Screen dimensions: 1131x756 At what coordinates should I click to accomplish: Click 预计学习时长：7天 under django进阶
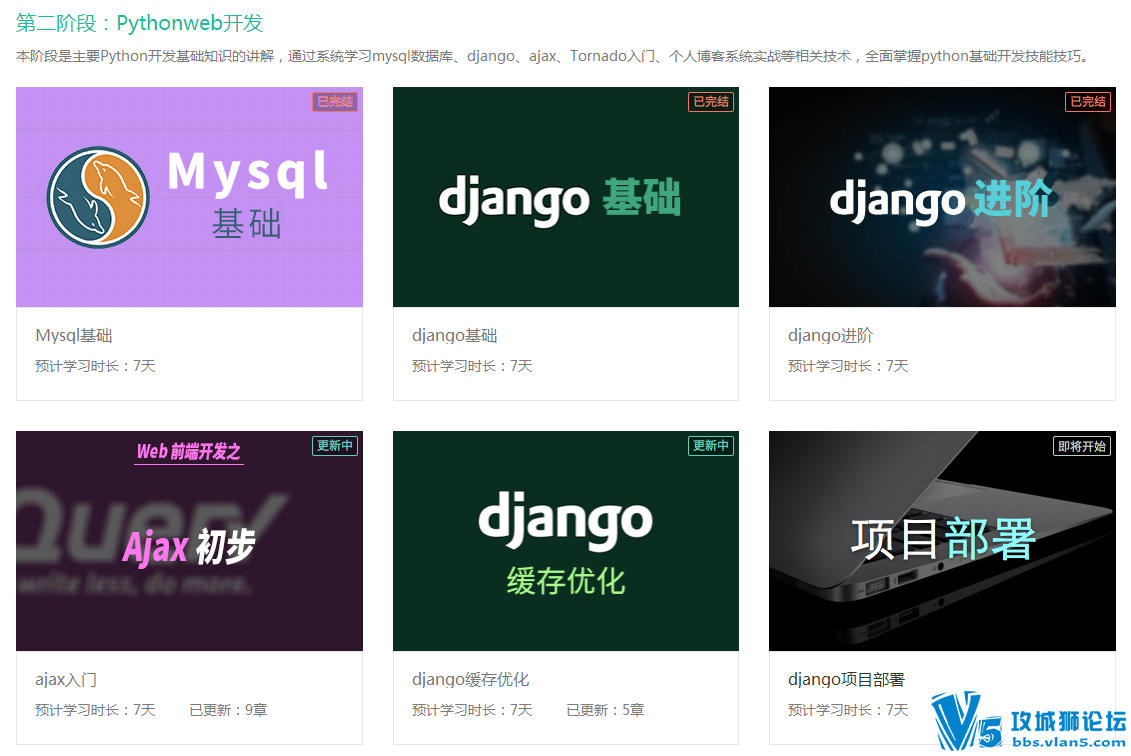(848, 366)
